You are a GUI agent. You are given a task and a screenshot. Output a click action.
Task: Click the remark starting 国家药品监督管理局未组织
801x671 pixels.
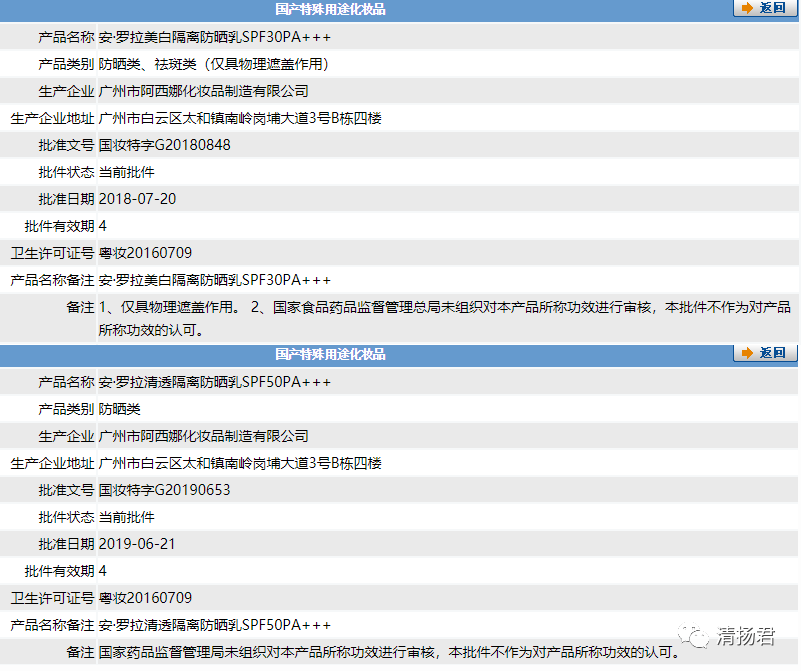click(x=390, y=653)
